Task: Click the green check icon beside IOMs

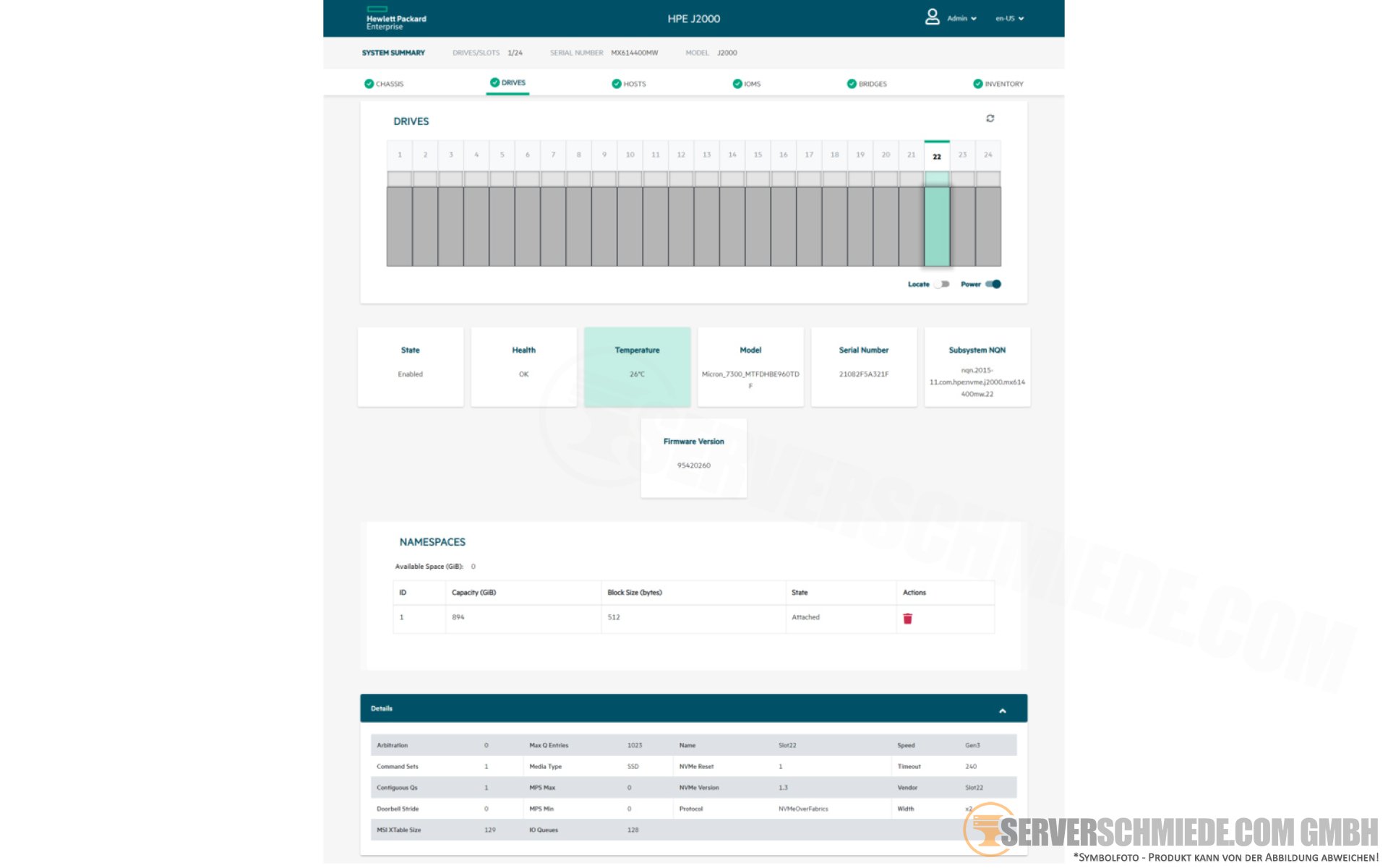Action: pos(737,84)
